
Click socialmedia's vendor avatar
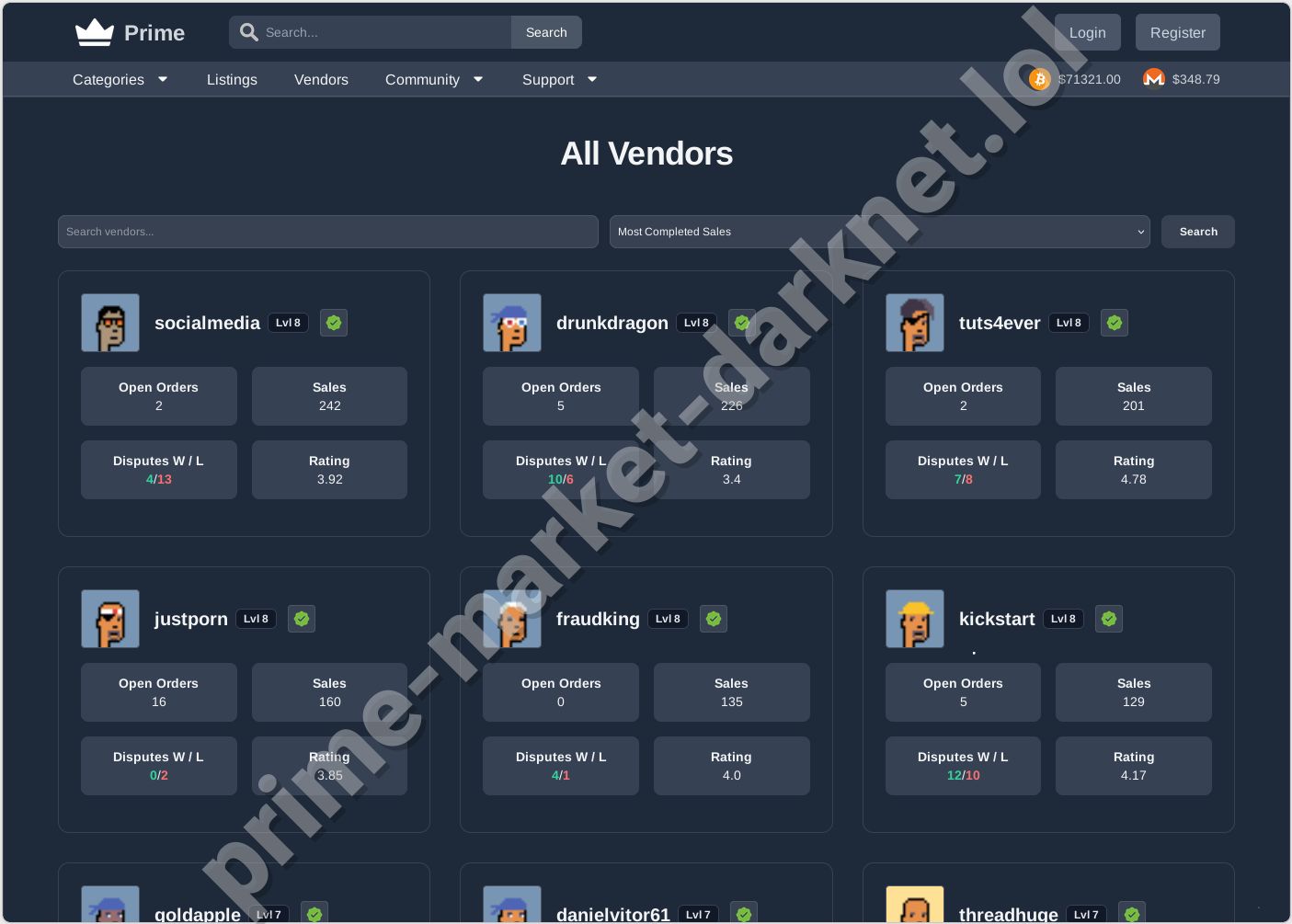coord(109,323)
